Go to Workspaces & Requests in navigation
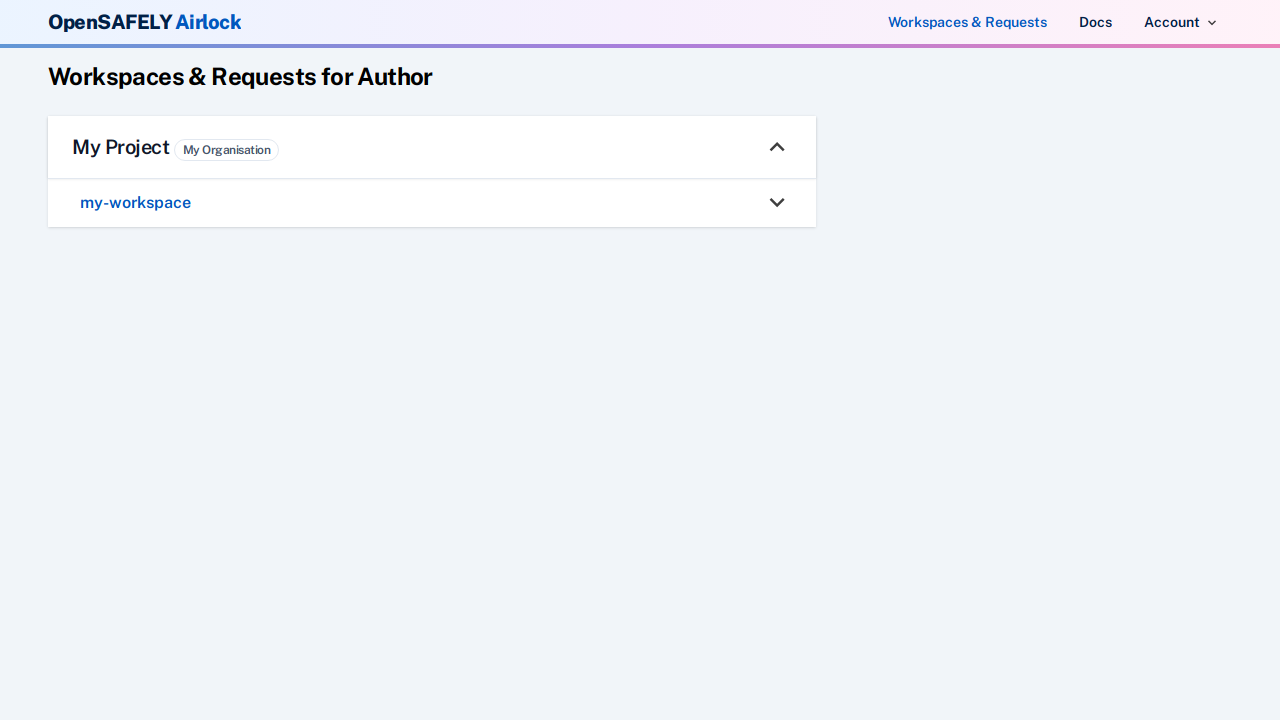 coord(967,22)
